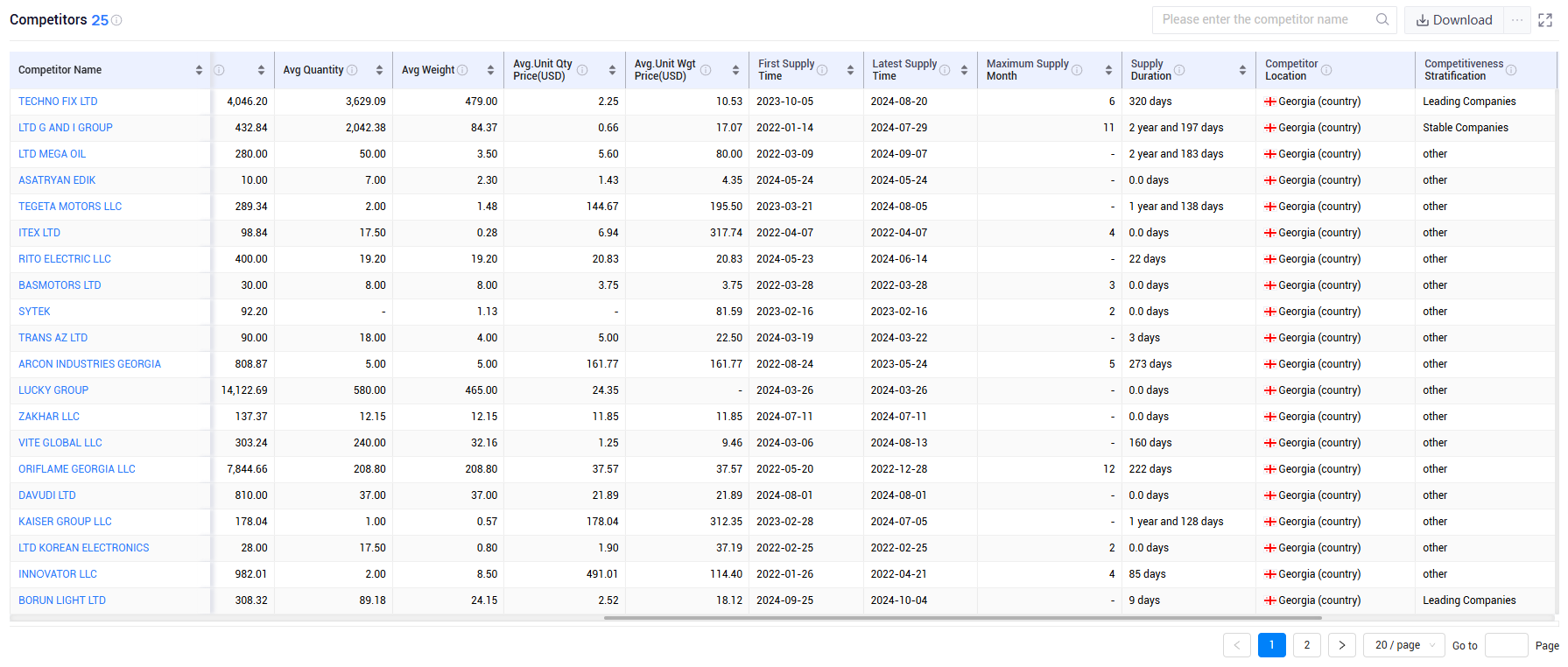This screenshot has width=1568, height=667.
Task: Click the previous page arrow
Action: [1237, 645]
